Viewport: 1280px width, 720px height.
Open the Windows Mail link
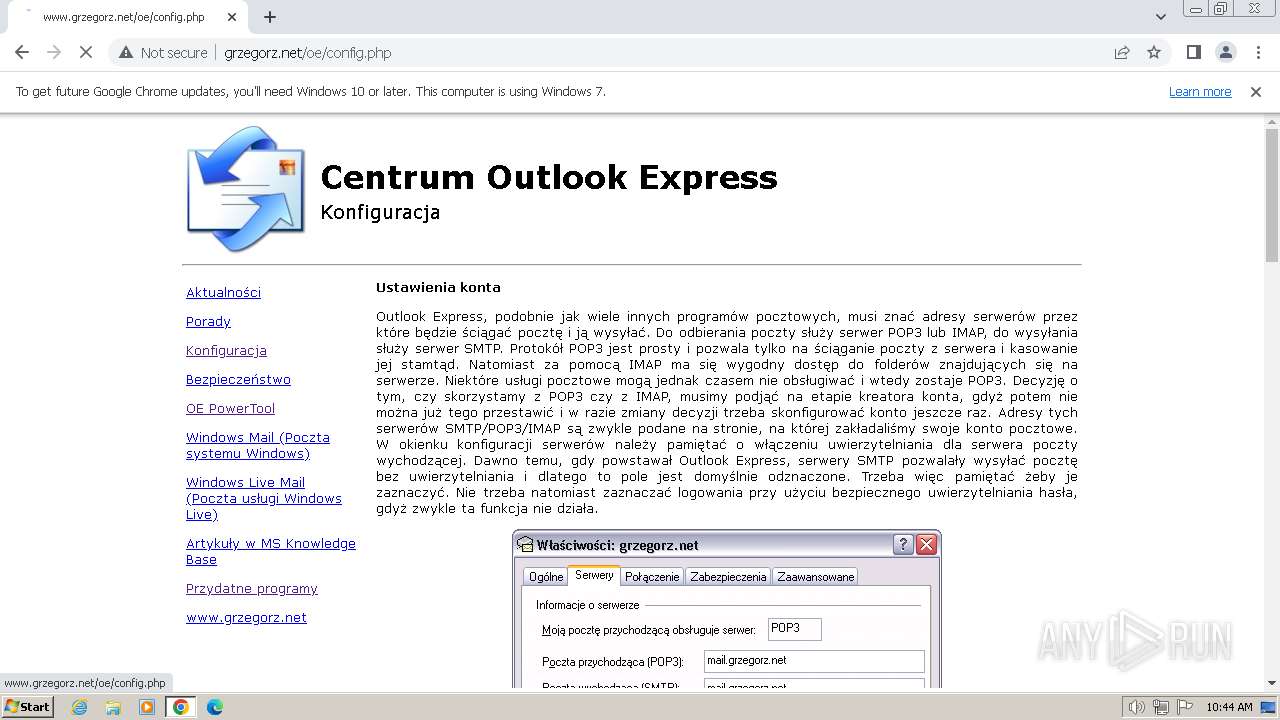[x=258, y=445]
